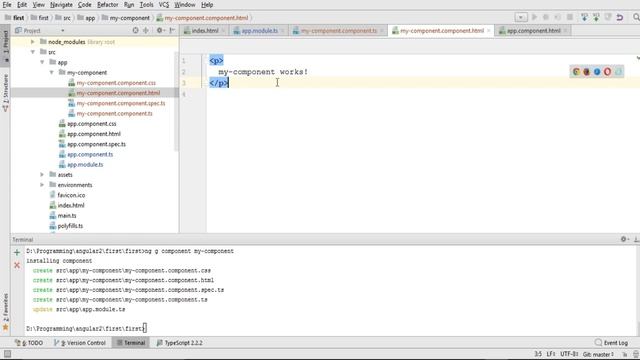This screenshot has width=640, height=360.
Task: Open the VCS menu
Action: pos(164,5)
